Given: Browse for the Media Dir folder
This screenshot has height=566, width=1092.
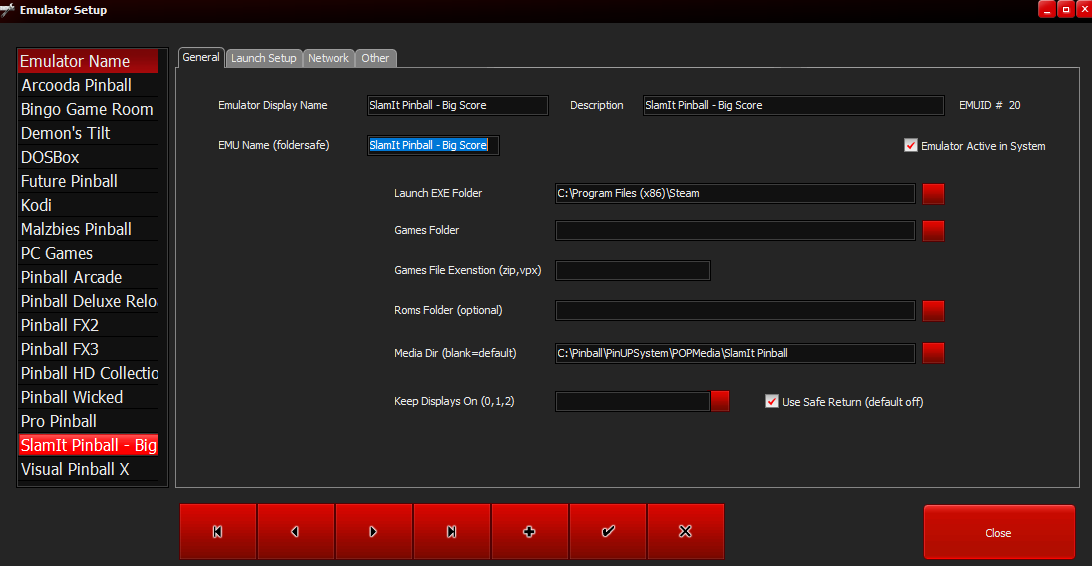Looking at the screenshot, I should 933,353.
